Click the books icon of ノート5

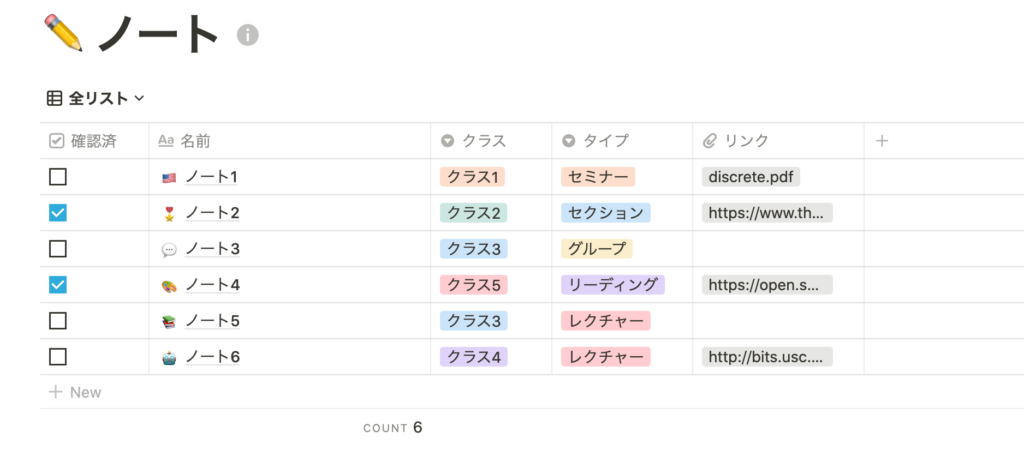(x=169, y=321)
